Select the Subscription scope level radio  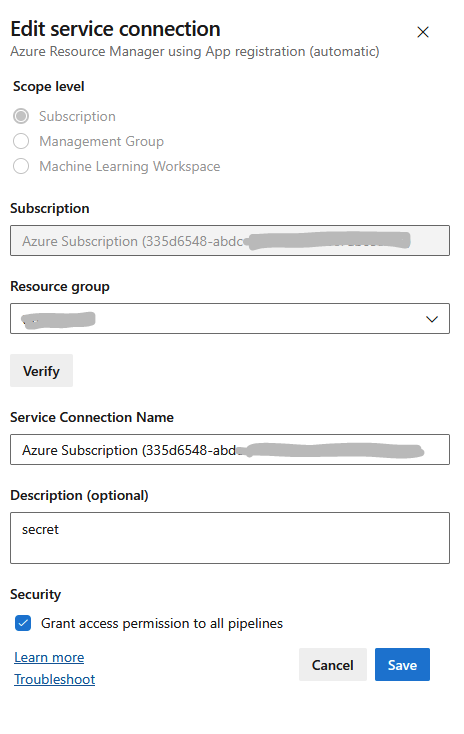pos(21,116)
